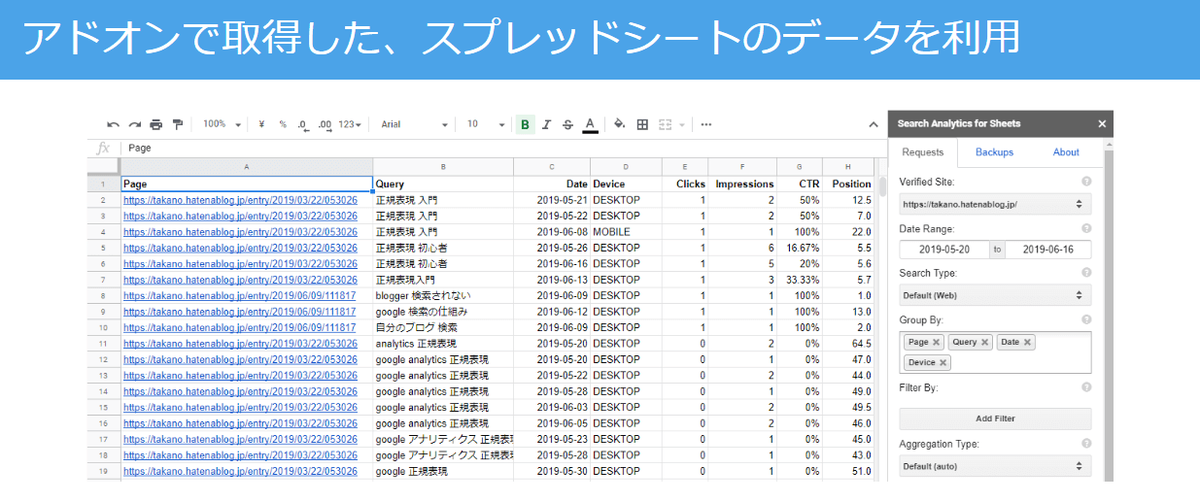Select cell 'analytics 正規表現'
Image resolution: width=1200 pixels, height=502 pixels.
pyautogui.click(x=443, y=344)
